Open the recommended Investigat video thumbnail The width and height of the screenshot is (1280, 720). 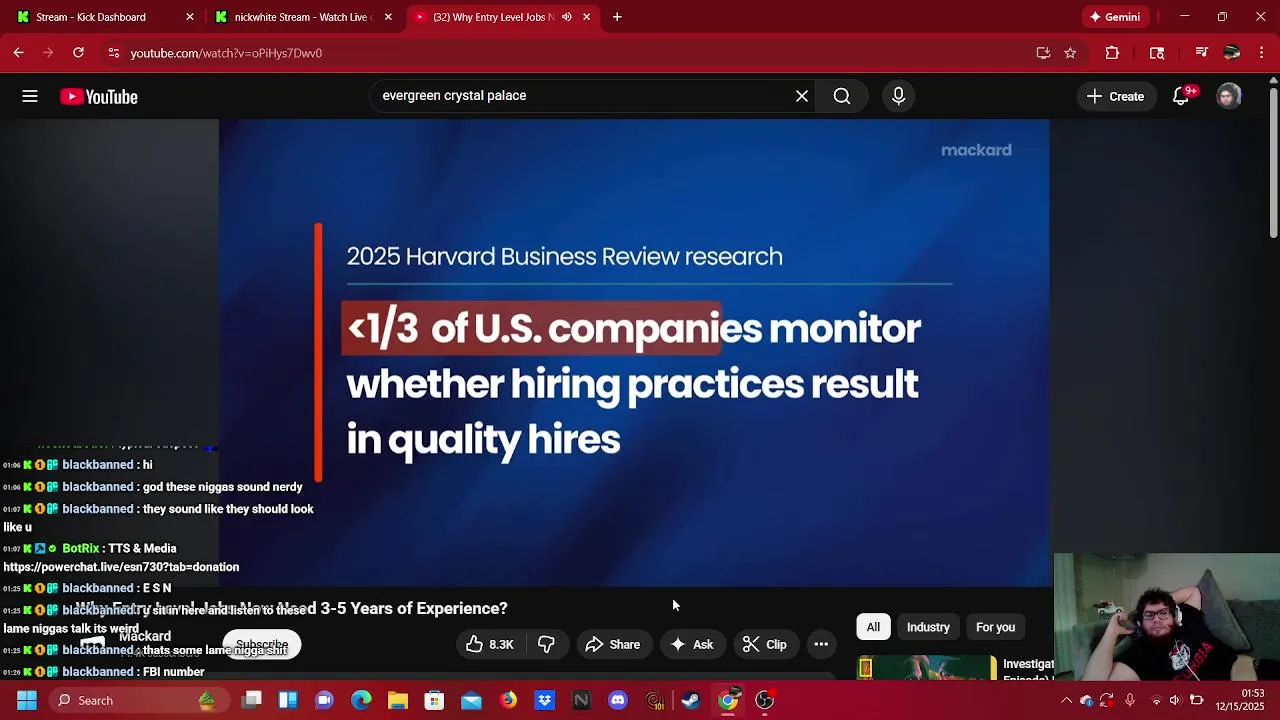coord(927,668)
